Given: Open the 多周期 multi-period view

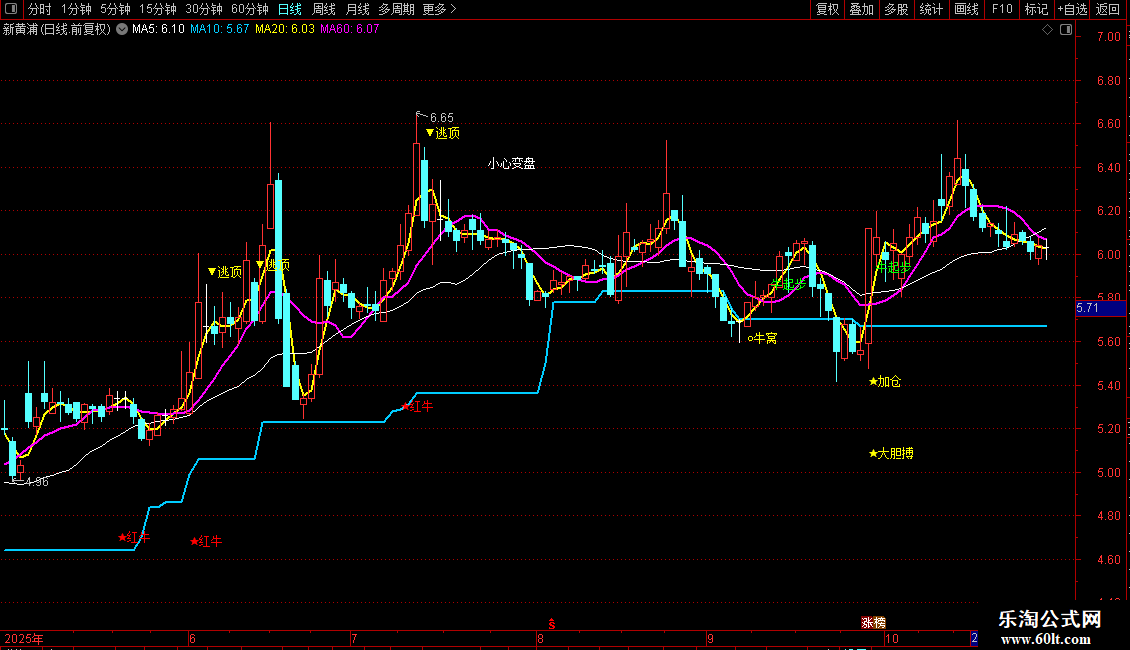Looking at the screenshot, I should [x=396, y=9].
